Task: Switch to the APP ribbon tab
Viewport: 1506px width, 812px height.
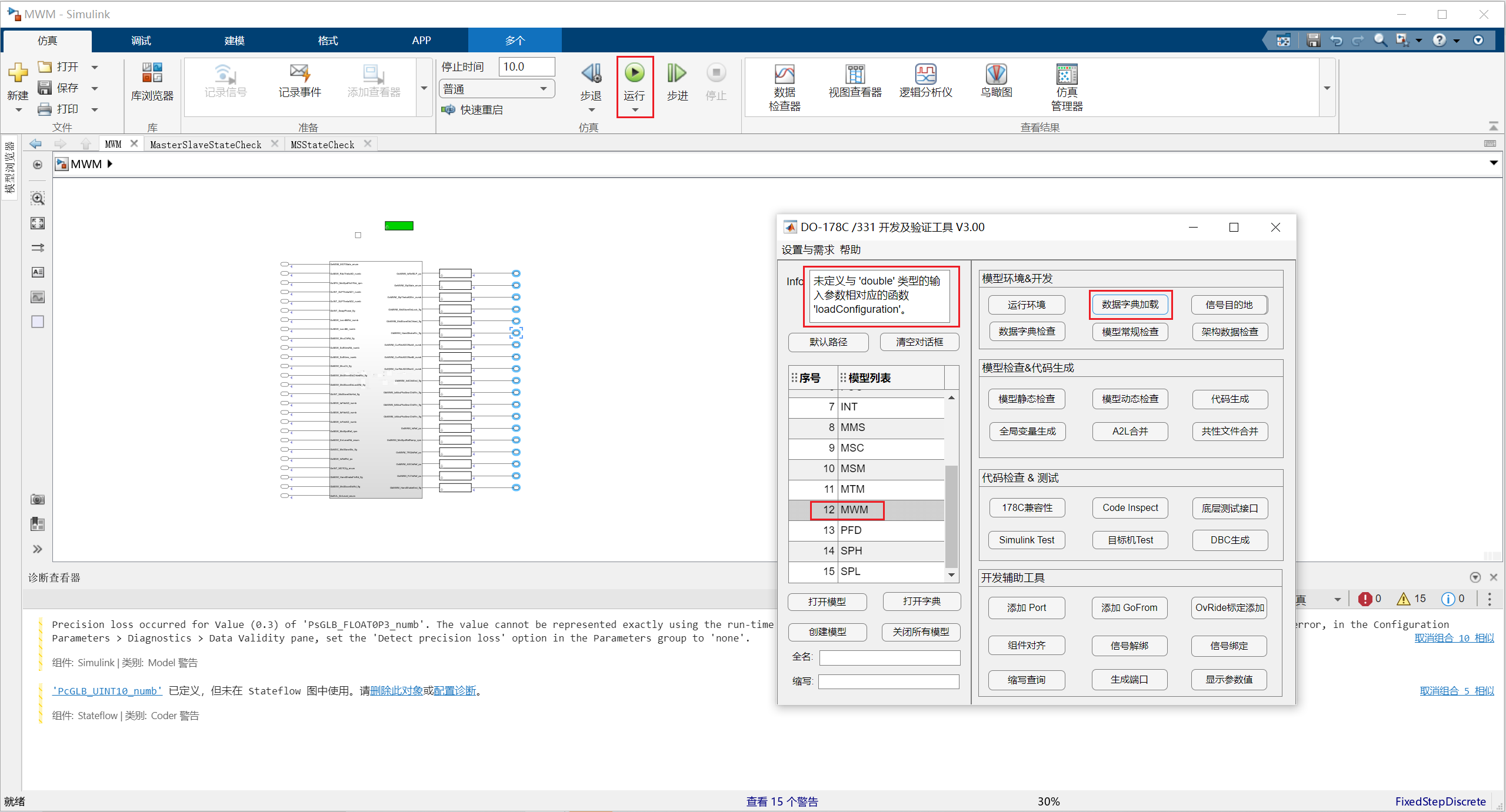Action: pyautogui.click(x=421, y=41)
